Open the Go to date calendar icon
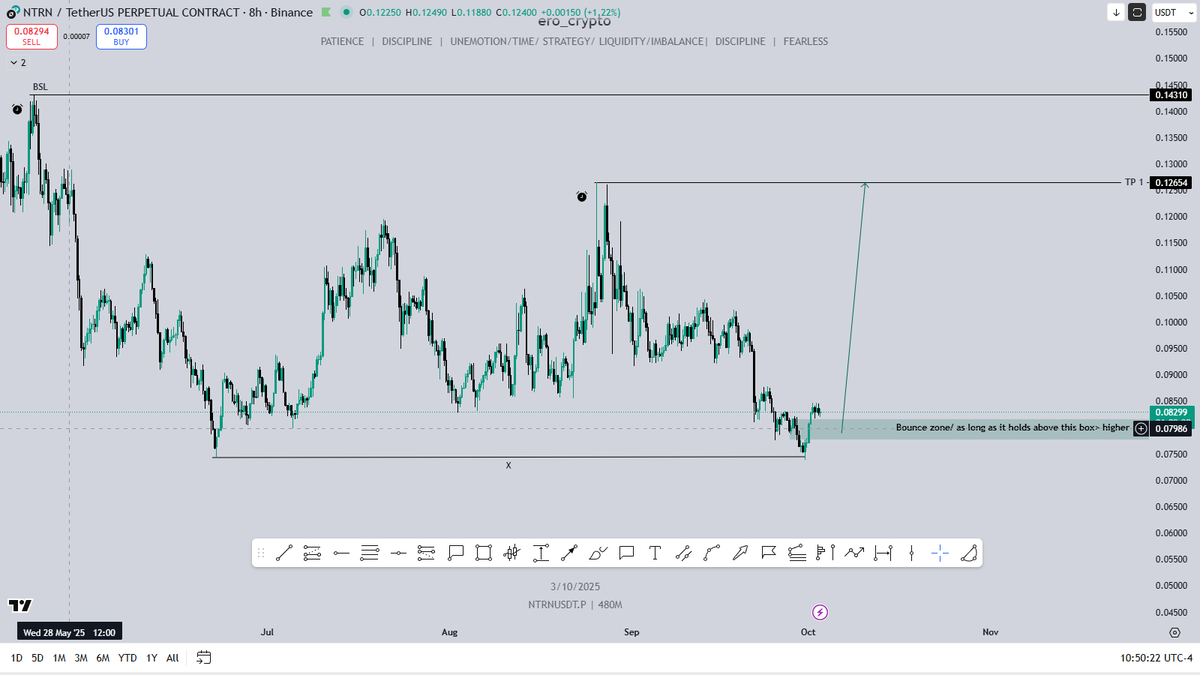Image resolution: width=1200 pixels, height=675 pixels. (204, 657)
